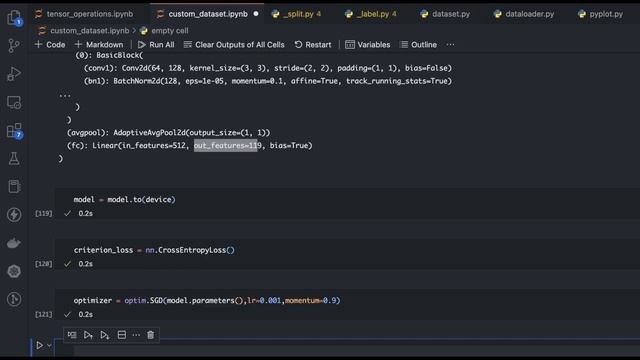This screenshot has height=360, width=640.
Task: Click execution count [120]
Action: coord(44,264)
